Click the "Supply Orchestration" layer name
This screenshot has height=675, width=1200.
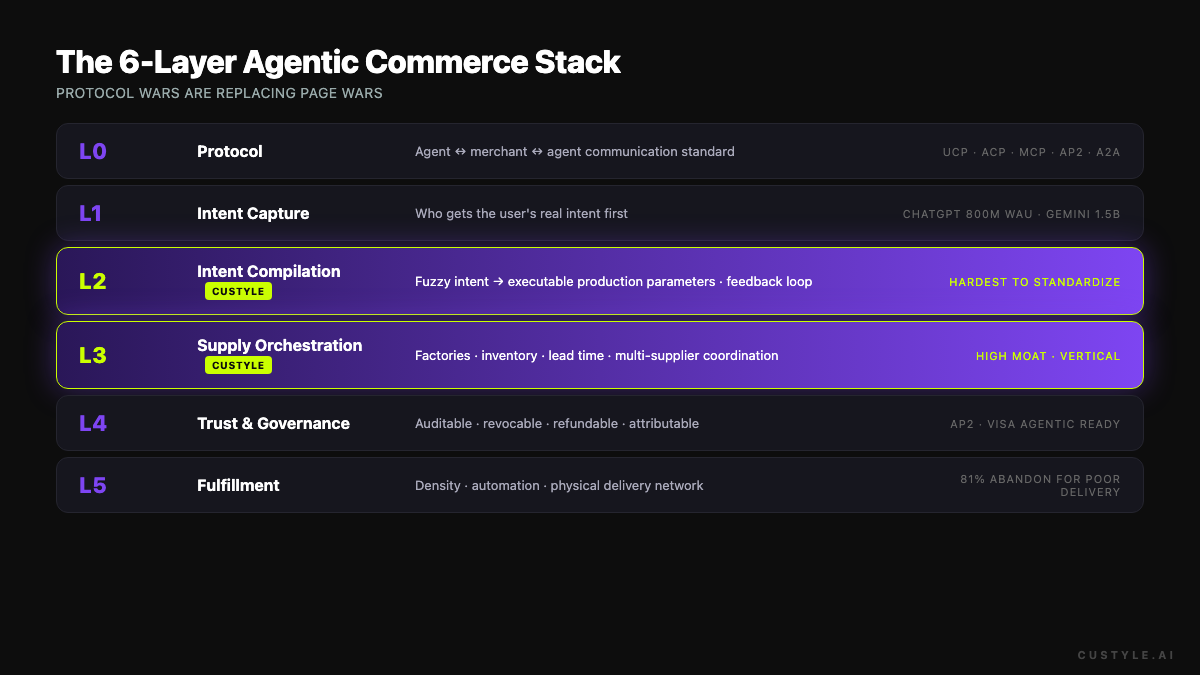[280, 345]
